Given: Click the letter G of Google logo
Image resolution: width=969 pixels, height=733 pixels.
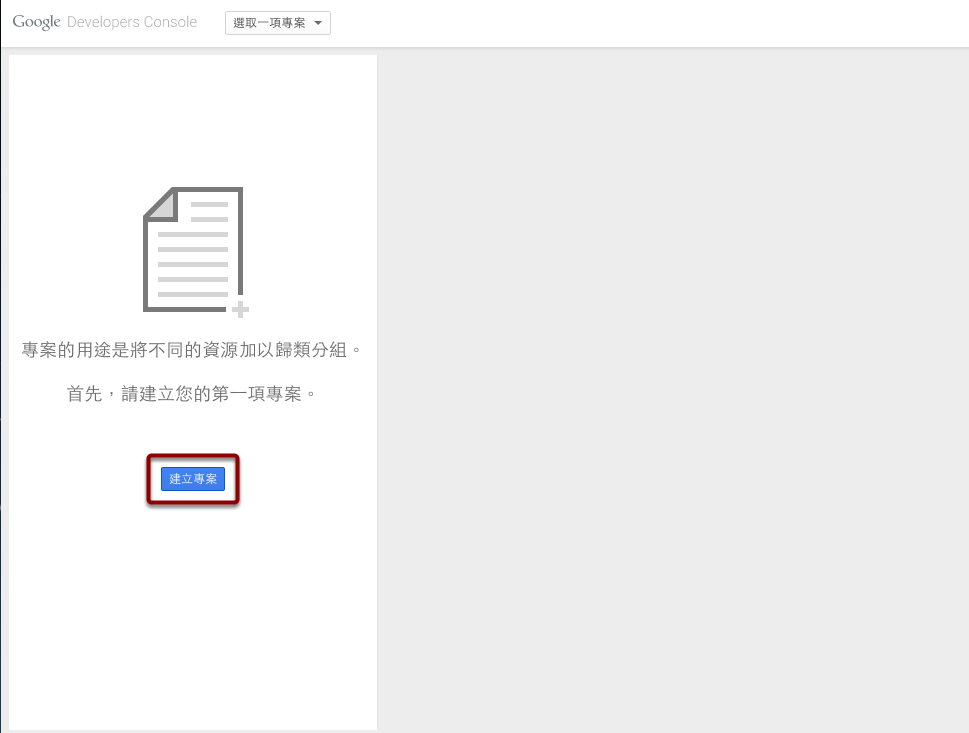Looking at the screenshot, I should click(18, 22).
